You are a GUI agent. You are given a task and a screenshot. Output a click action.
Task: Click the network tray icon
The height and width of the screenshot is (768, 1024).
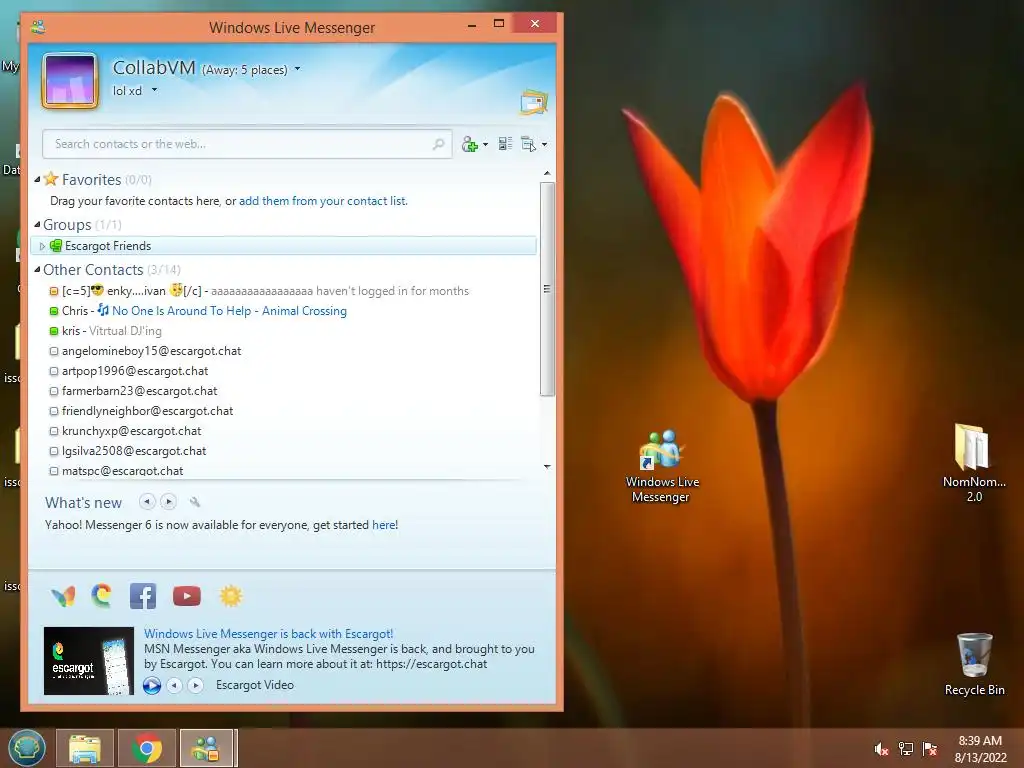[906, 749]
